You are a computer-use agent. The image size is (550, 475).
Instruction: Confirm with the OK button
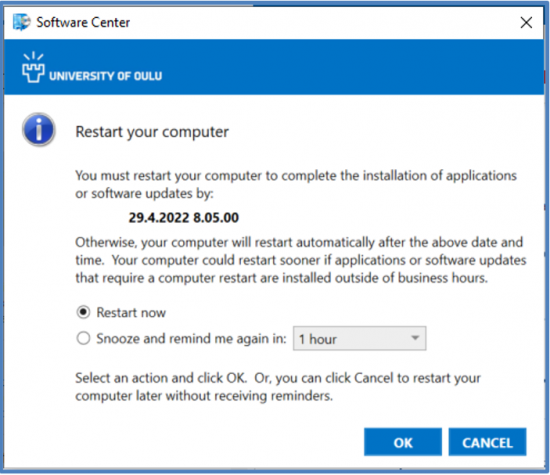point(403,442)
